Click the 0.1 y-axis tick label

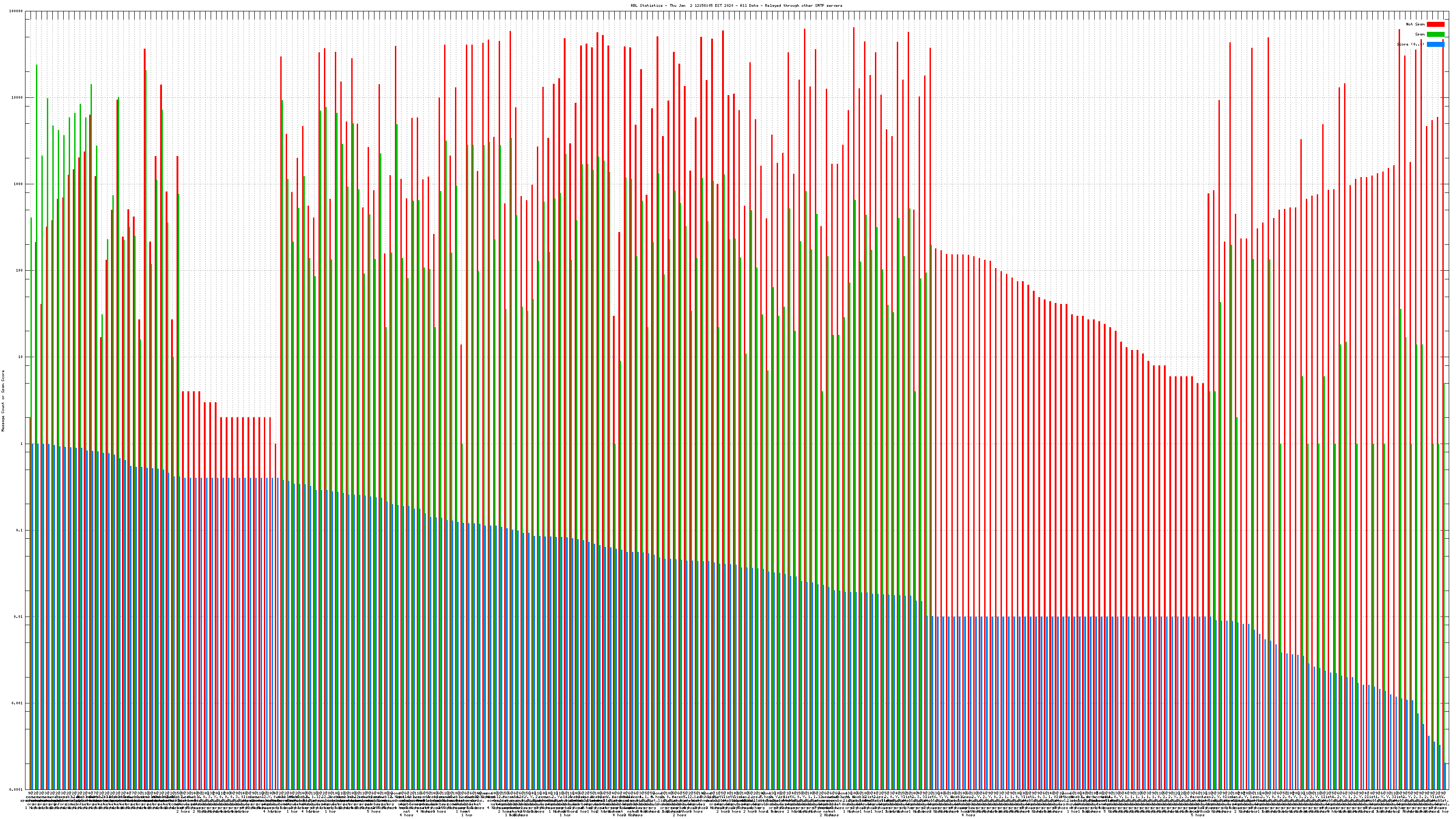coord(20,530)
